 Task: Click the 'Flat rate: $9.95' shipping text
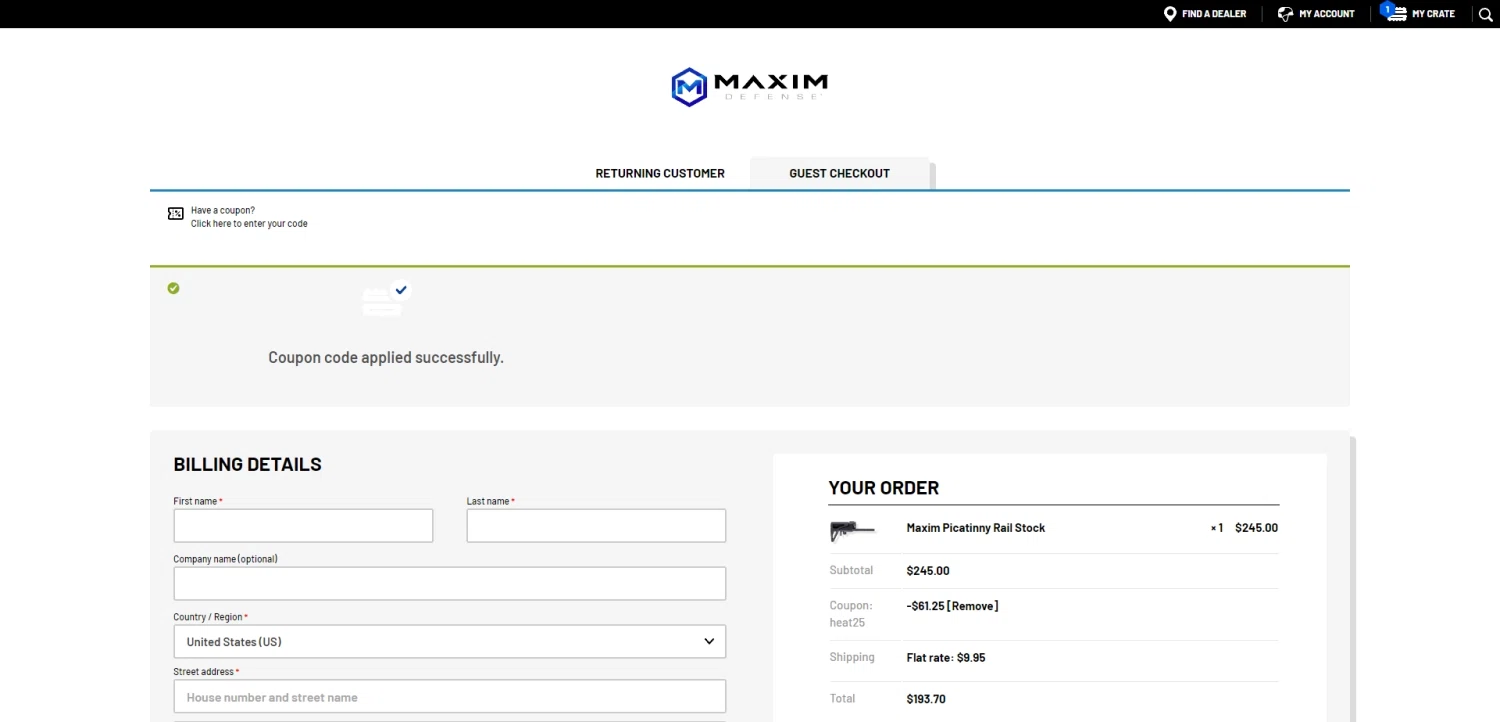pos(946,658)
